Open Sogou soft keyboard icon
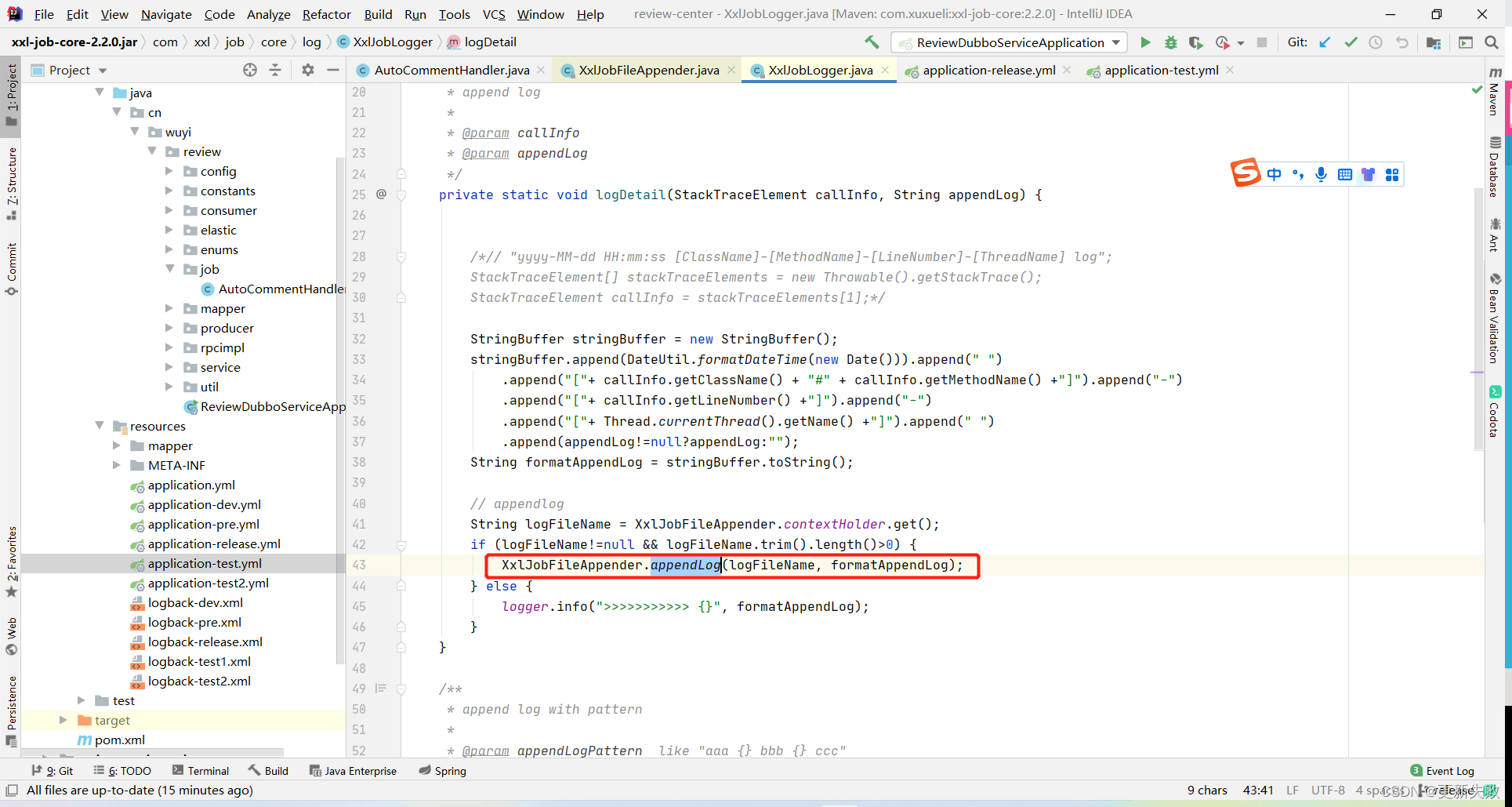 click(1345, 174)
